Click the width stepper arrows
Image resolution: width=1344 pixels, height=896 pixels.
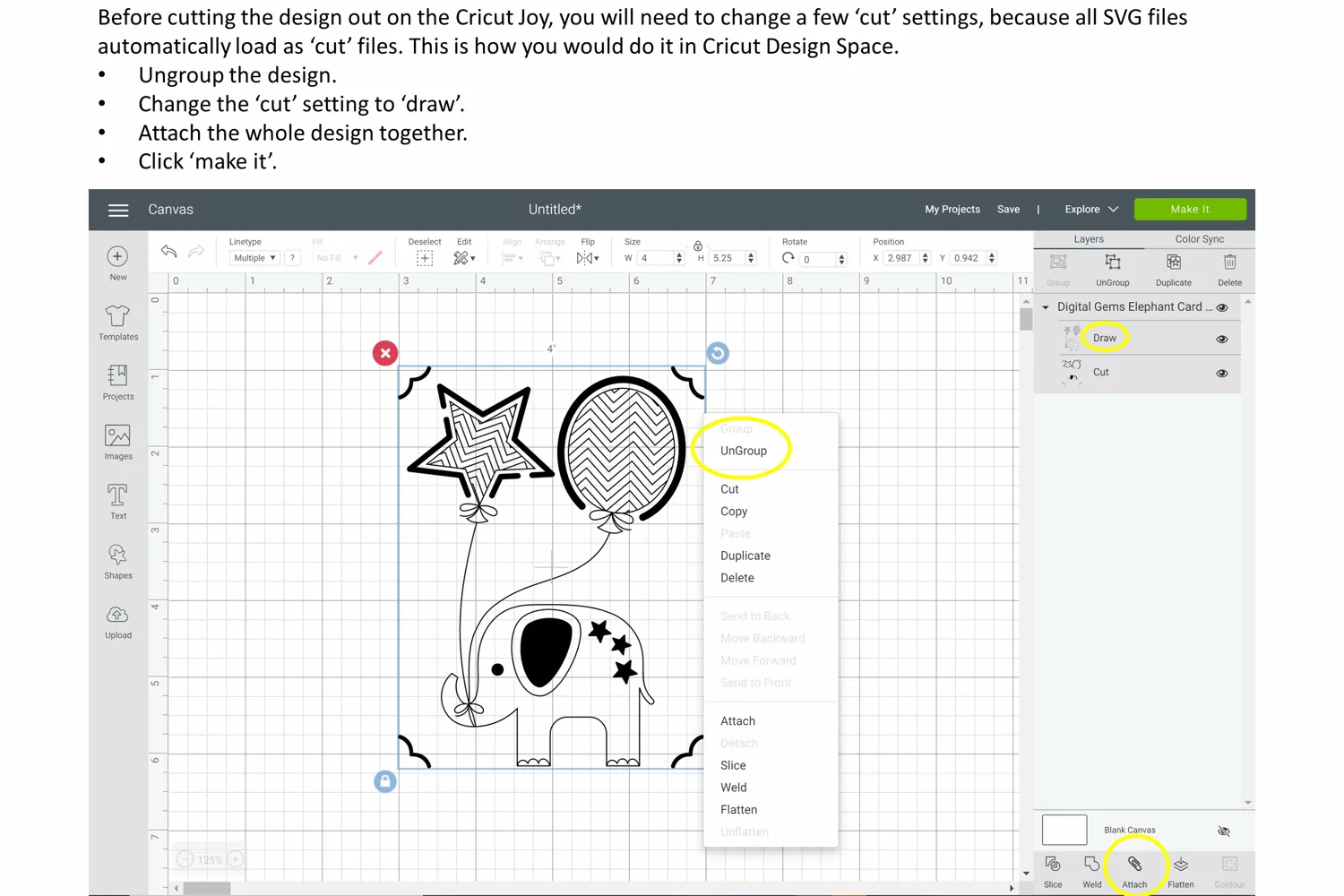point(679,258)
